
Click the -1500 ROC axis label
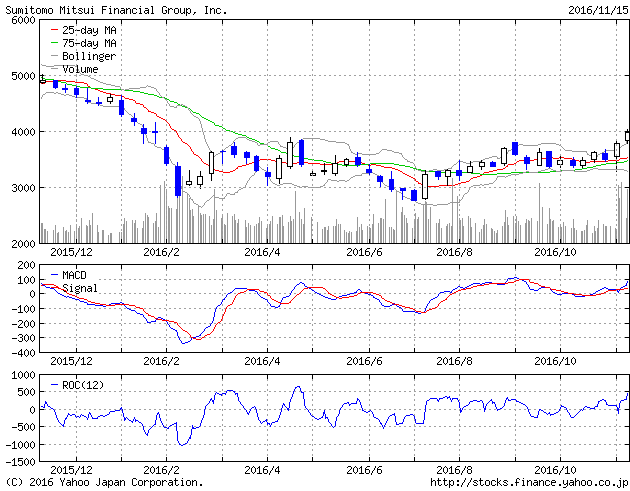17,463
